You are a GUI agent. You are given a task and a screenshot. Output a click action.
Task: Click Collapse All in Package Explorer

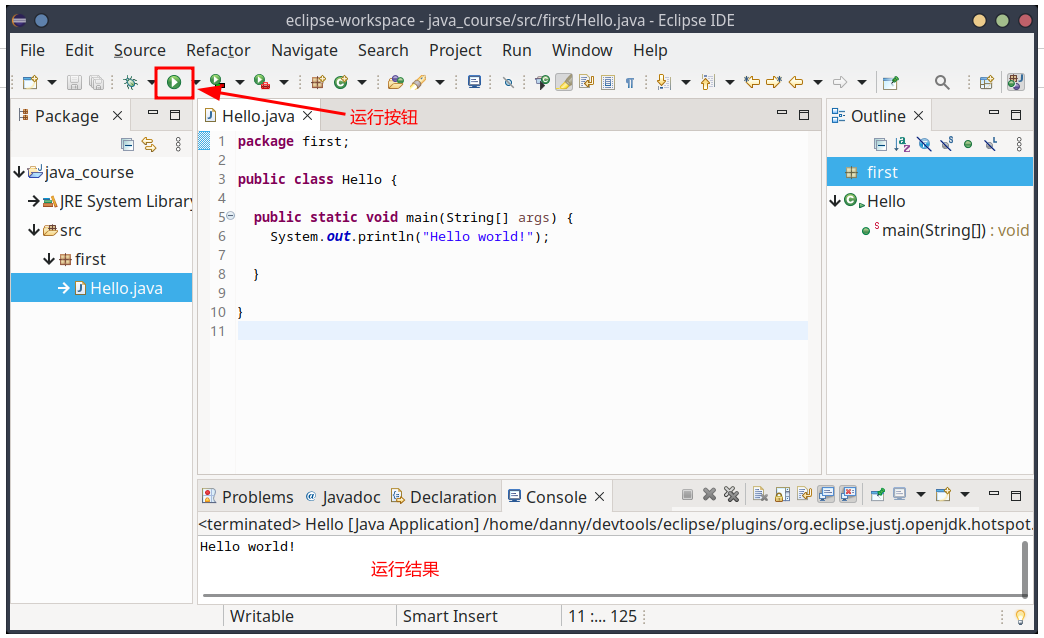coord(127,144)
